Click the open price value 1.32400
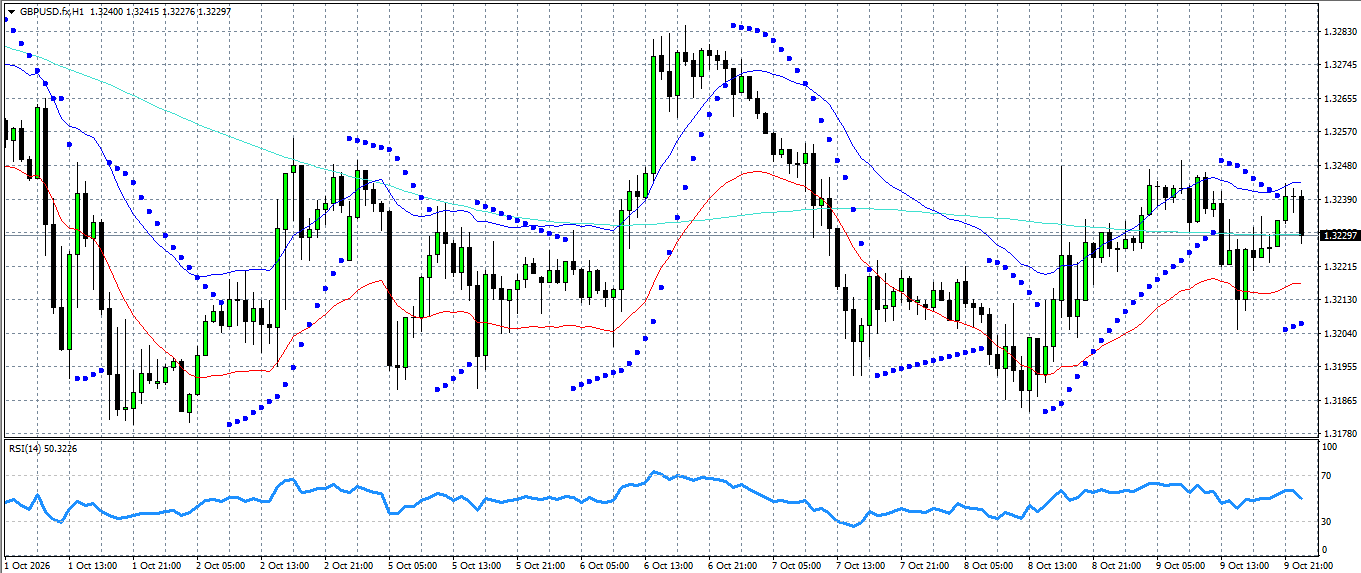1361x573 pixels. (x=107, y=11)
